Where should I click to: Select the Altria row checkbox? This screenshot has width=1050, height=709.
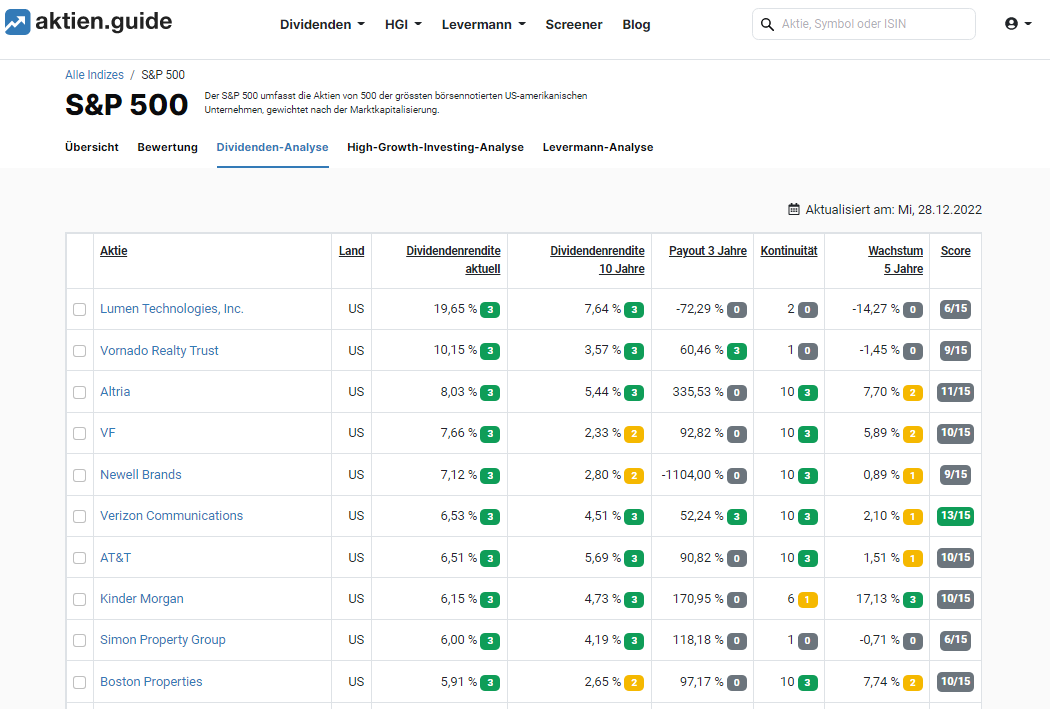click(x=80, y=392)
